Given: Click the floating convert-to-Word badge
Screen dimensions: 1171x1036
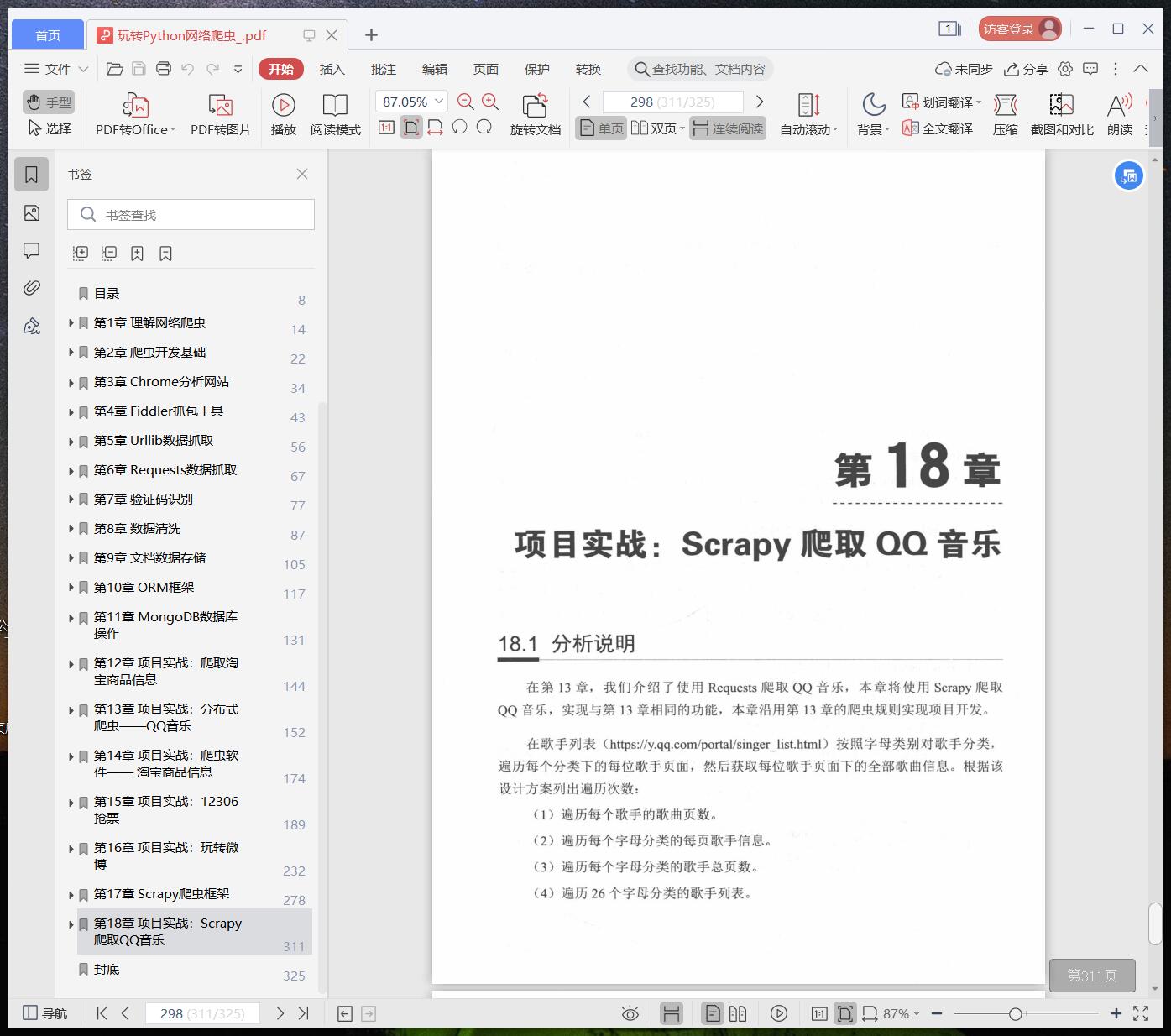Looking at the screenshot, I should (x=1129, y=176).
